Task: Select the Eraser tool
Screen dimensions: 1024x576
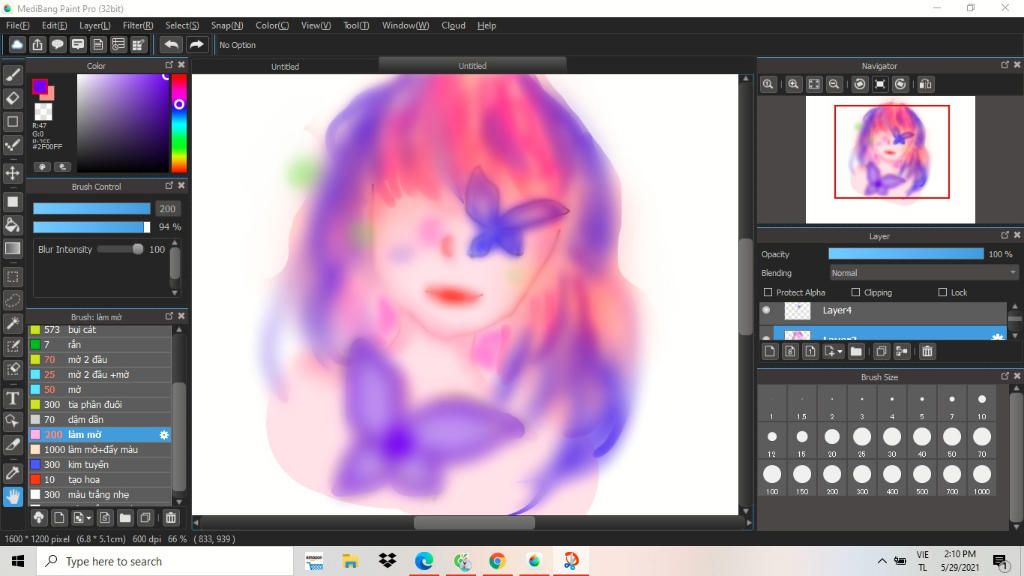Action: pos(12,99)
